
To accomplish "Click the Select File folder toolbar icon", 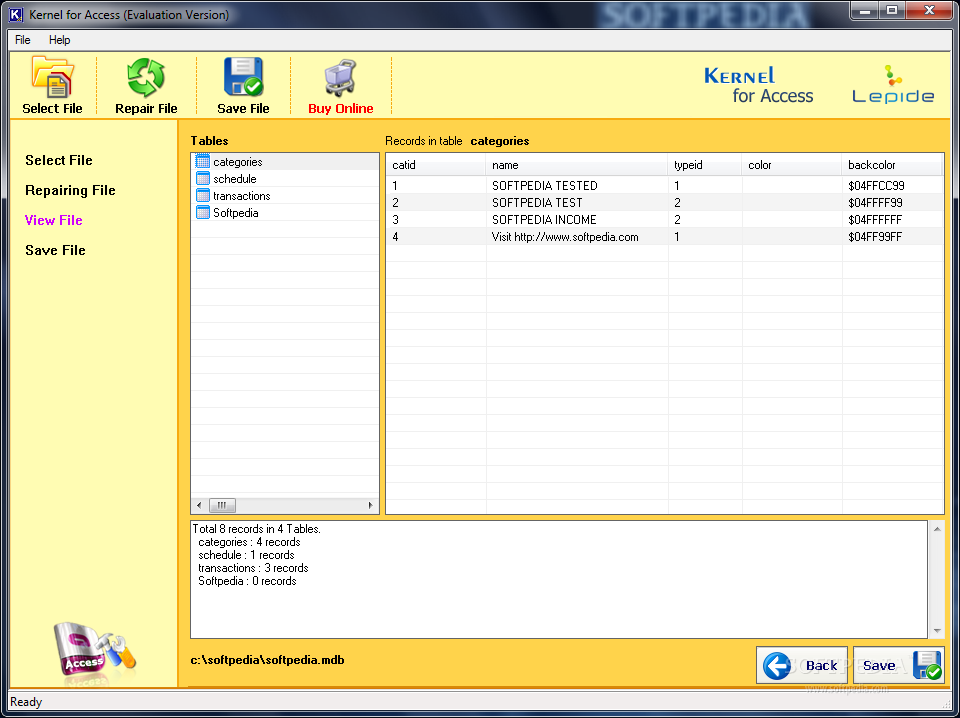I will [53, 77].
